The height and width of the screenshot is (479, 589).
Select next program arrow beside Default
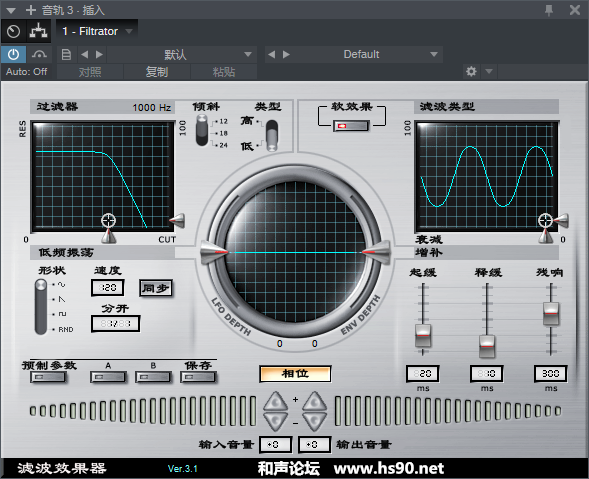click(x=286, y=55)
